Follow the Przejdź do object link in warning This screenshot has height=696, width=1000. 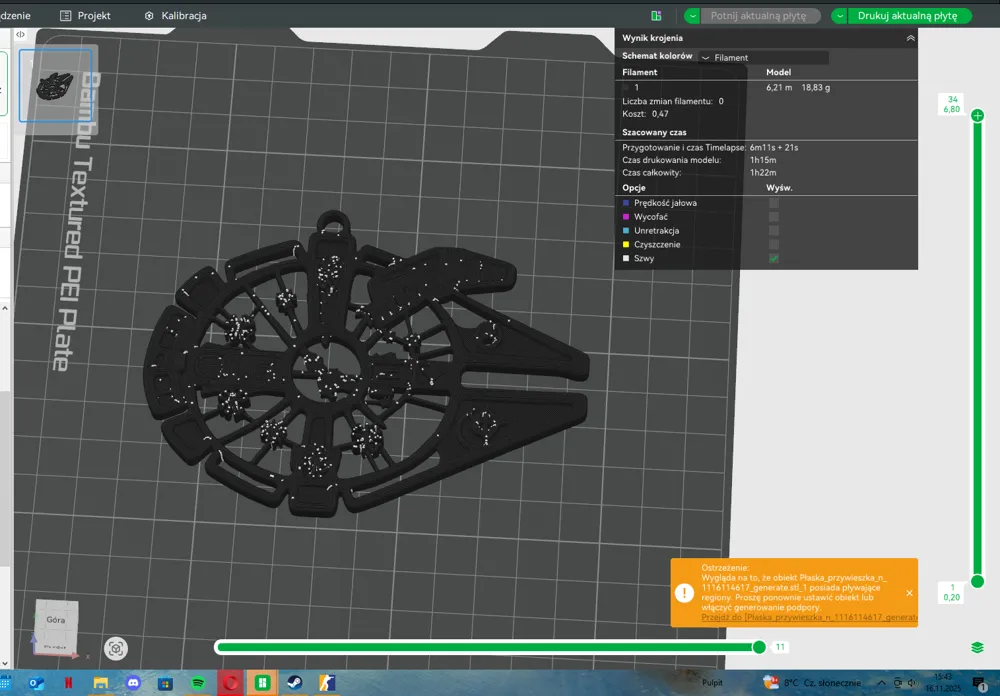click(809, 618)
